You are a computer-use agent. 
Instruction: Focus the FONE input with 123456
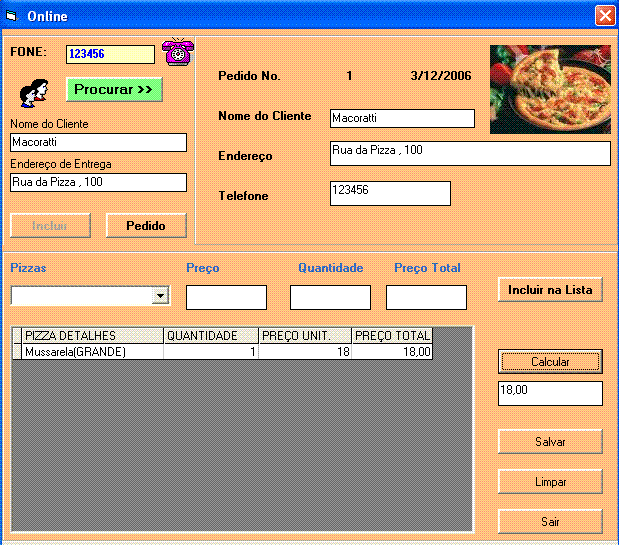(111, 54)
